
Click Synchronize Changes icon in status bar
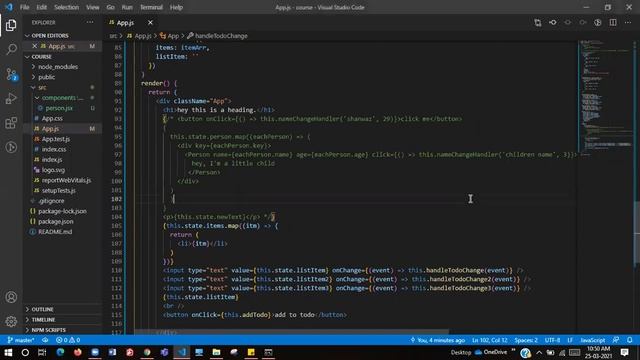pyautogui.click(x=45, y=340)
